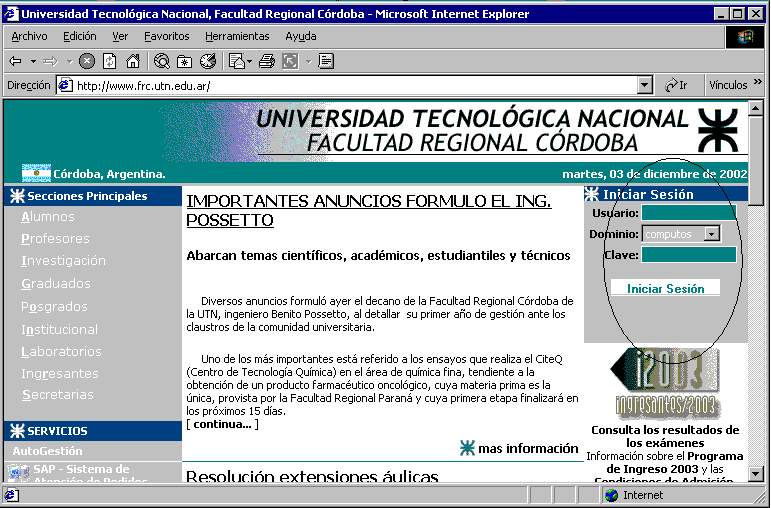Click the UTN logo in the banner
This screenshot has height=508, width=771.
[x=718, y=131]
